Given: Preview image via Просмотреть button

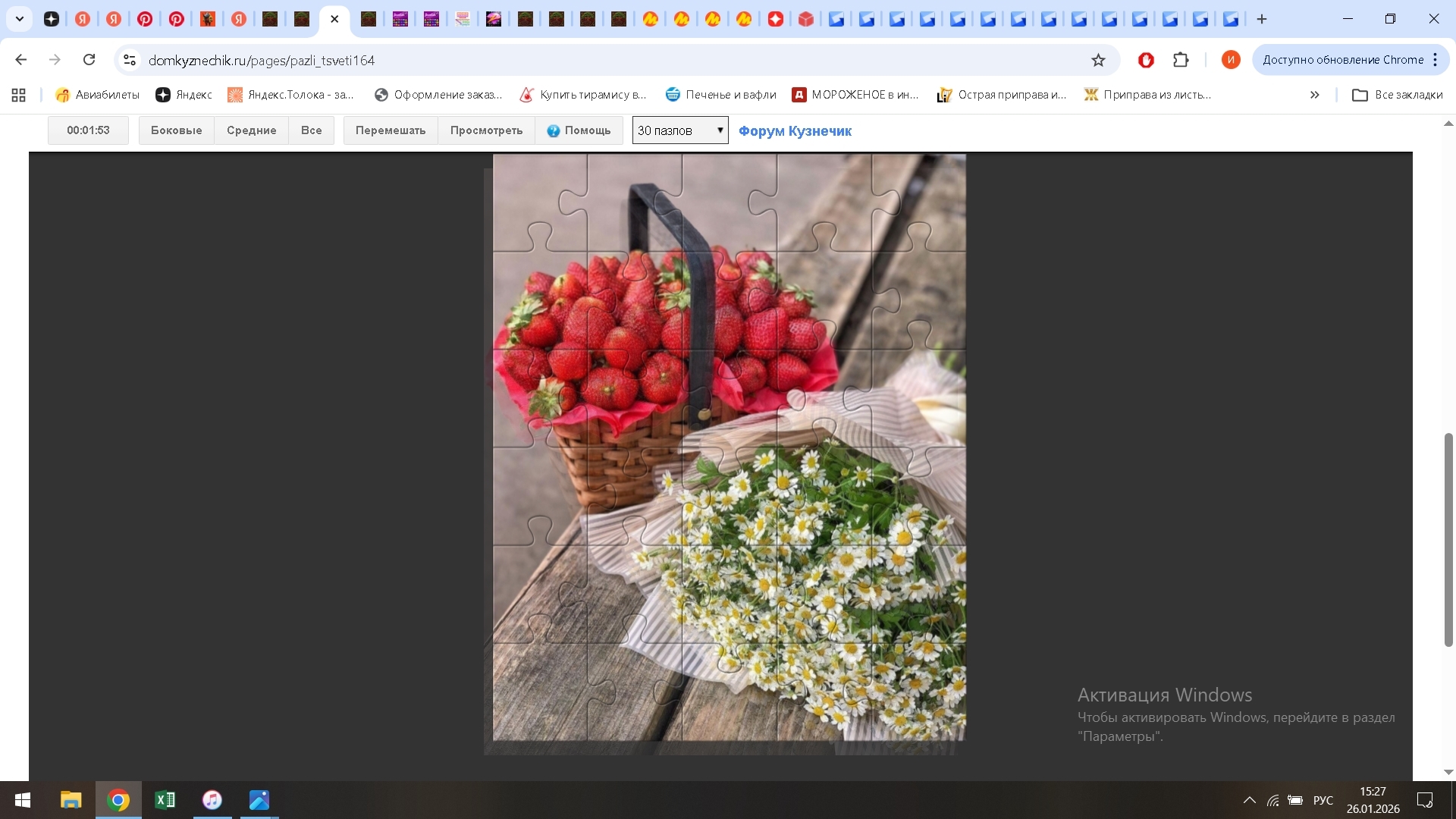Looking at the screenshot, I should pyautogui.click(x=486, y=130).
